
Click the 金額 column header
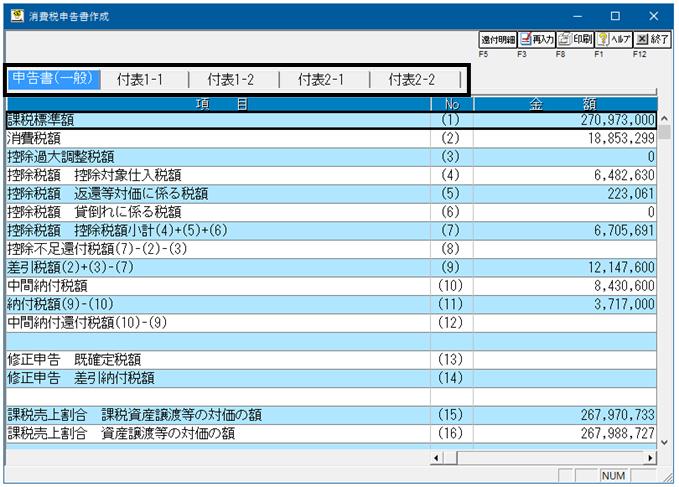565,104
